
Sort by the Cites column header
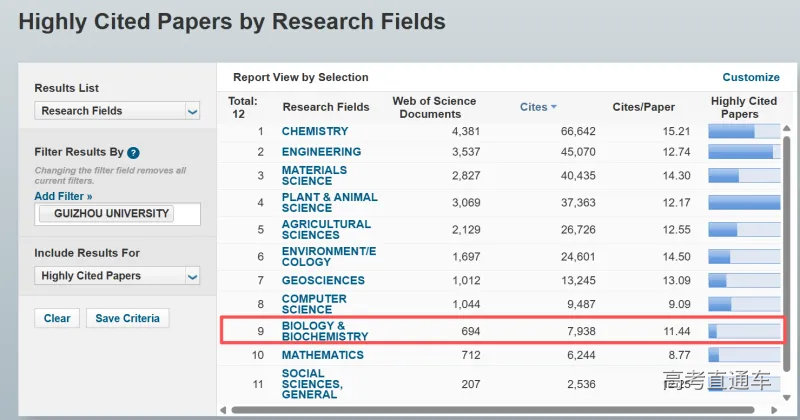[x=533, y=107]
